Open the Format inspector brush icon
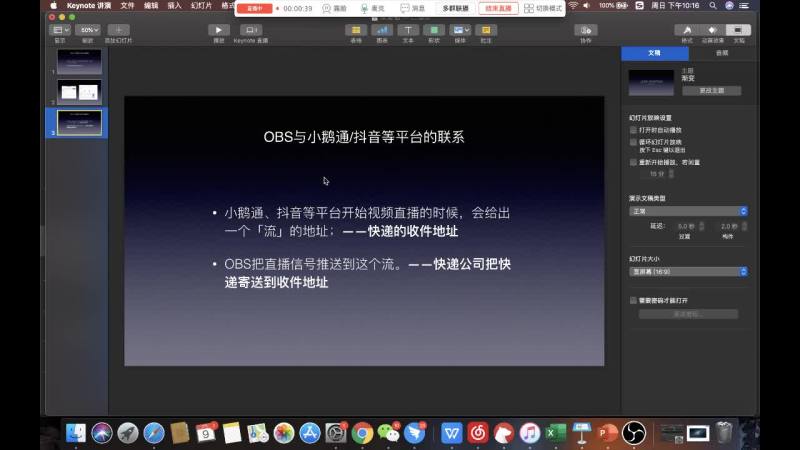The width and height of the screenshot is (800, 450). (x=687, y=30)
